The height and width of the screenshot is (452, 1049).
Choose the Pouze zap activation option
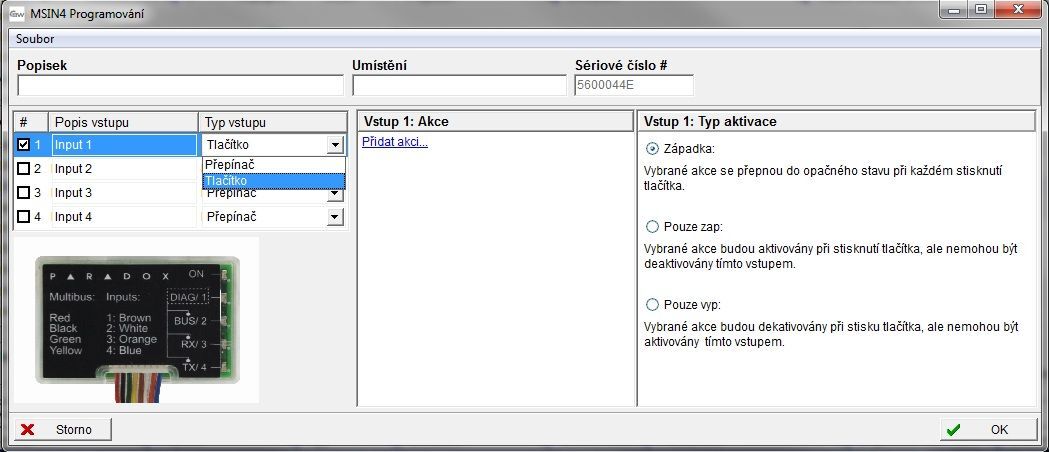click(653, 226)
